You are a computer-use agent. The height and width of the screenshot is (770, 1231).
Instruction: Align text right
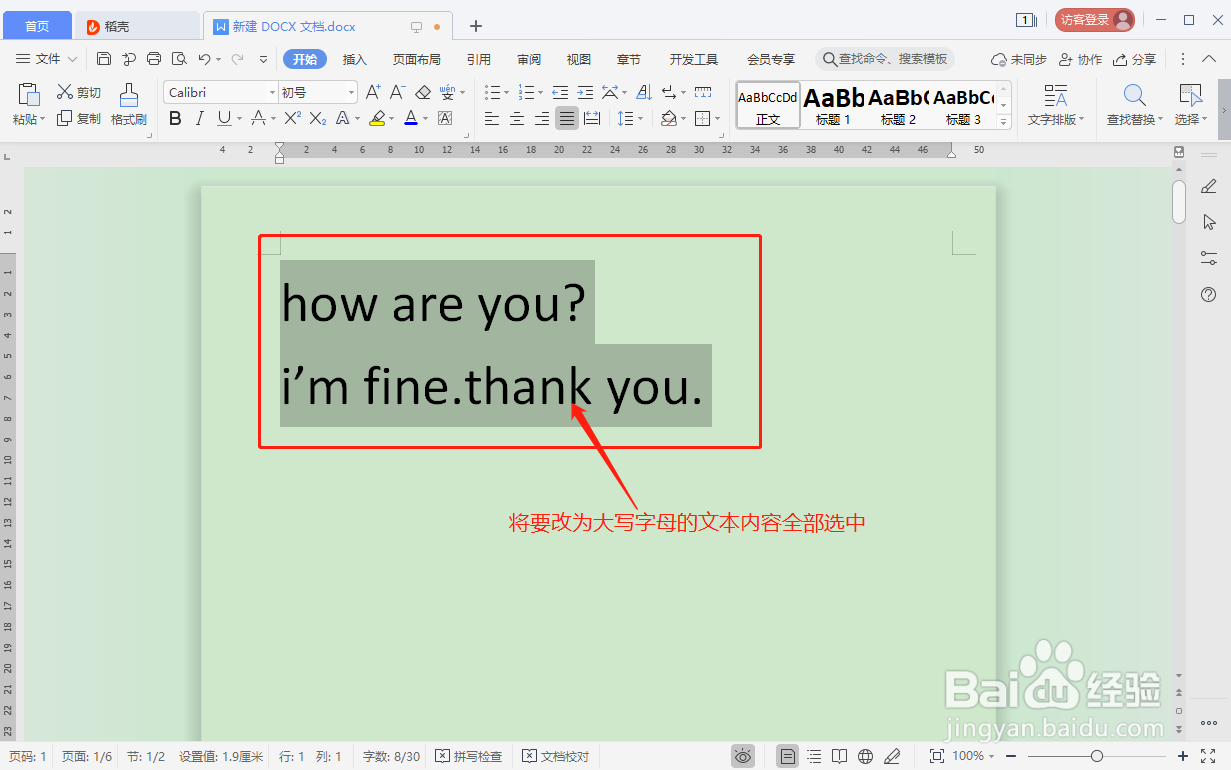(x=542, y=118)
